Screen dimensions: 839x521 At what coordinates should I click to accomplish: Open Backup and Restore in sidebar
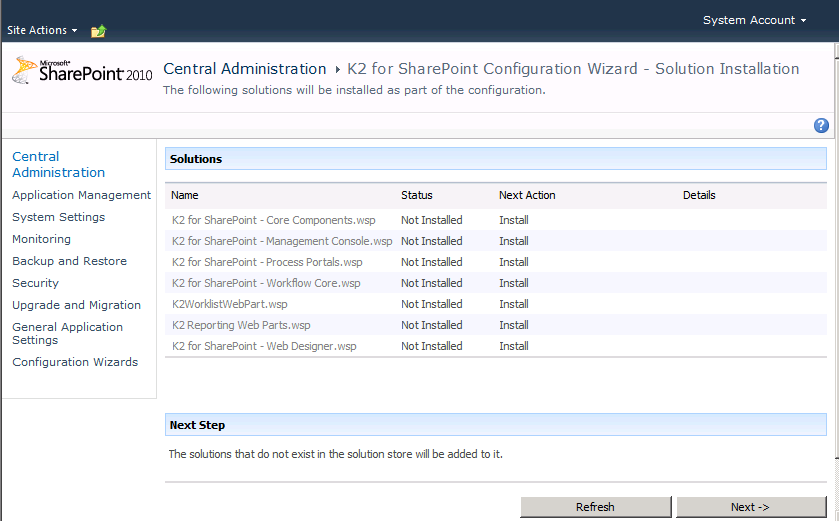click(70, 261)
